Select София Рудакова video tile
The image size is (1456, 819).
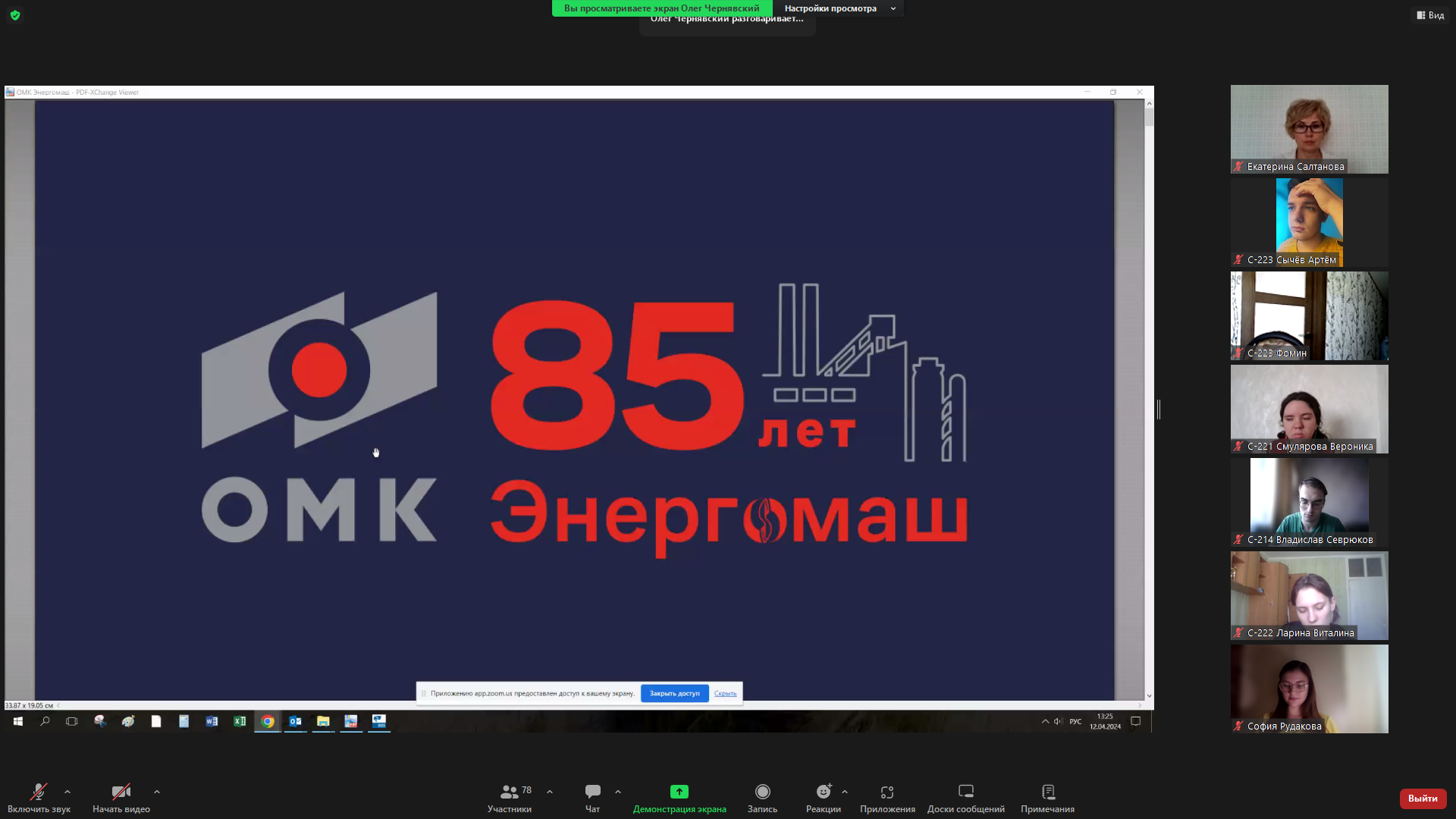(1309, 689)
